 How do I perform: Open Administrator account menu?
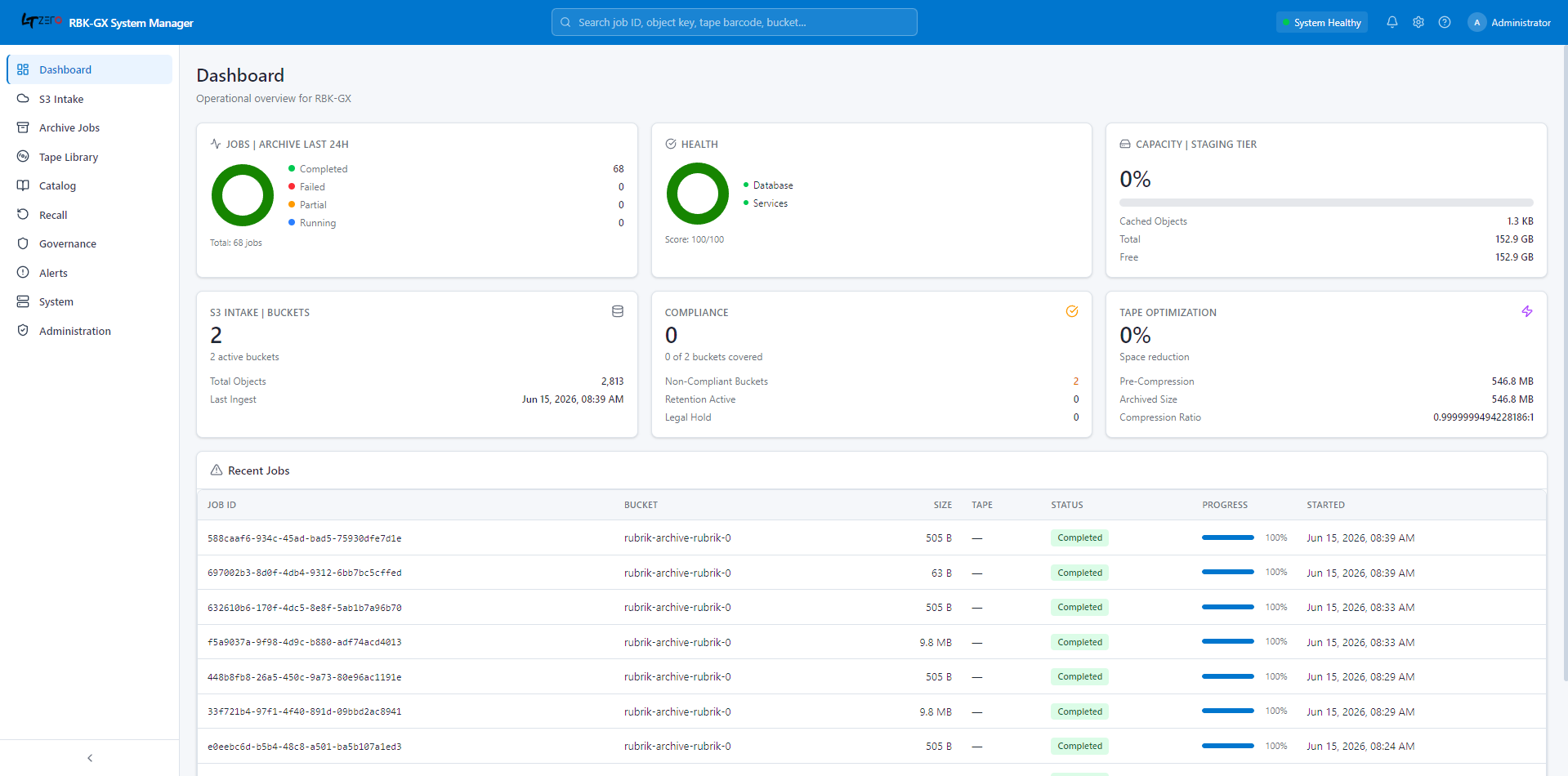[x=1509, y=23]
